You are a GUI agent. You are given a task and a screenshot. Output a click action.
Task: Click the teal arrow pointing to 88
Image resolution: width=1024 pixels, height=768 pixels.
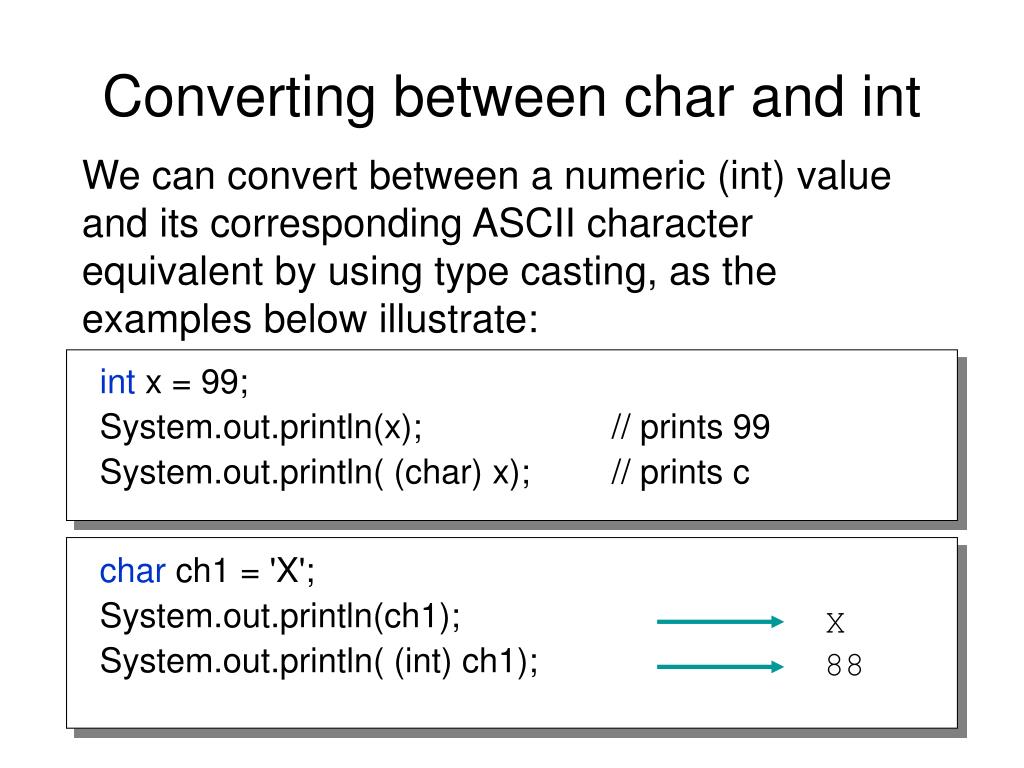pos(720,666)
